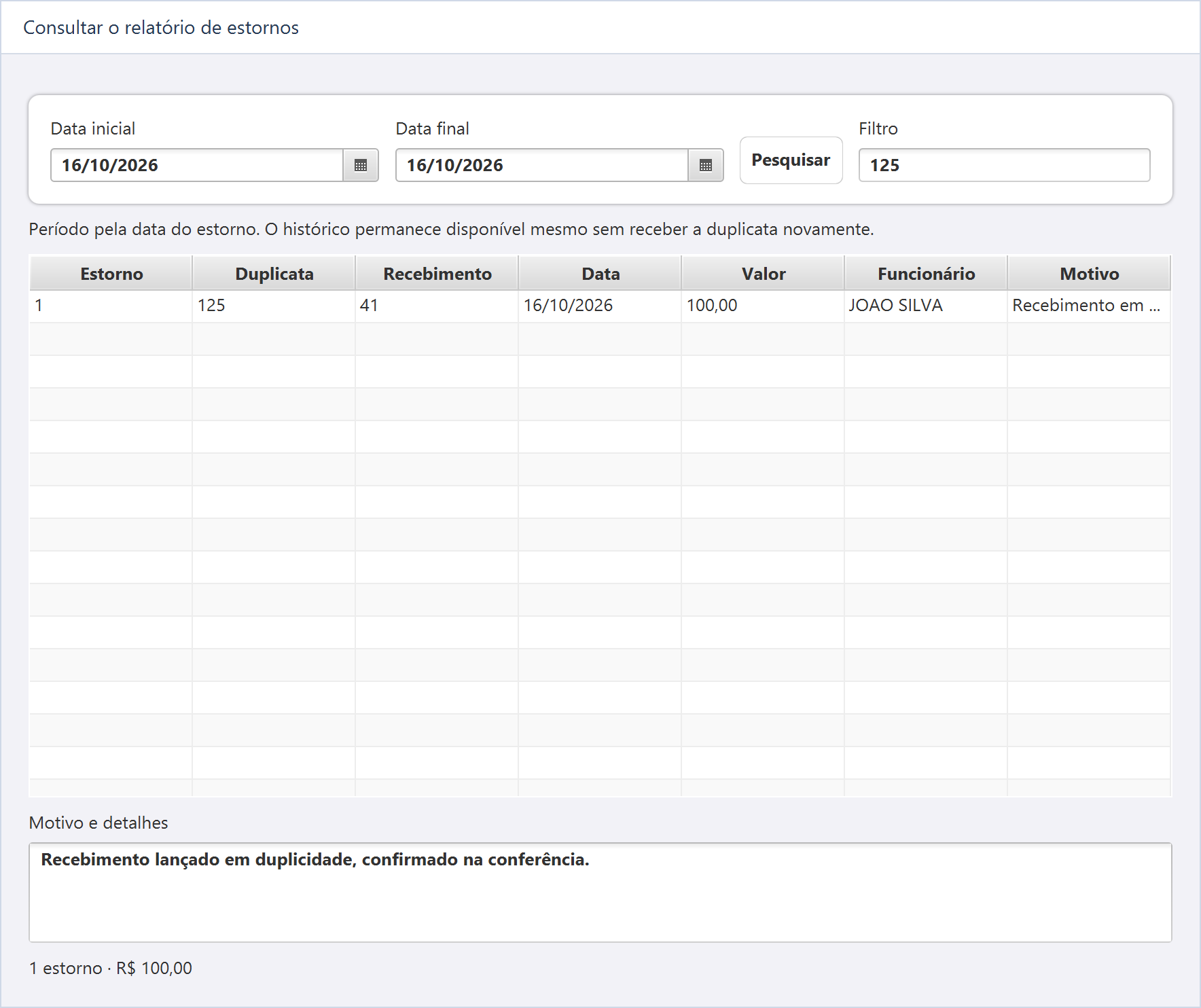1201x1008 pixels.
Task: Click the 'Data inicial' label
Action: pyautogui.click(x=93, y=128)
